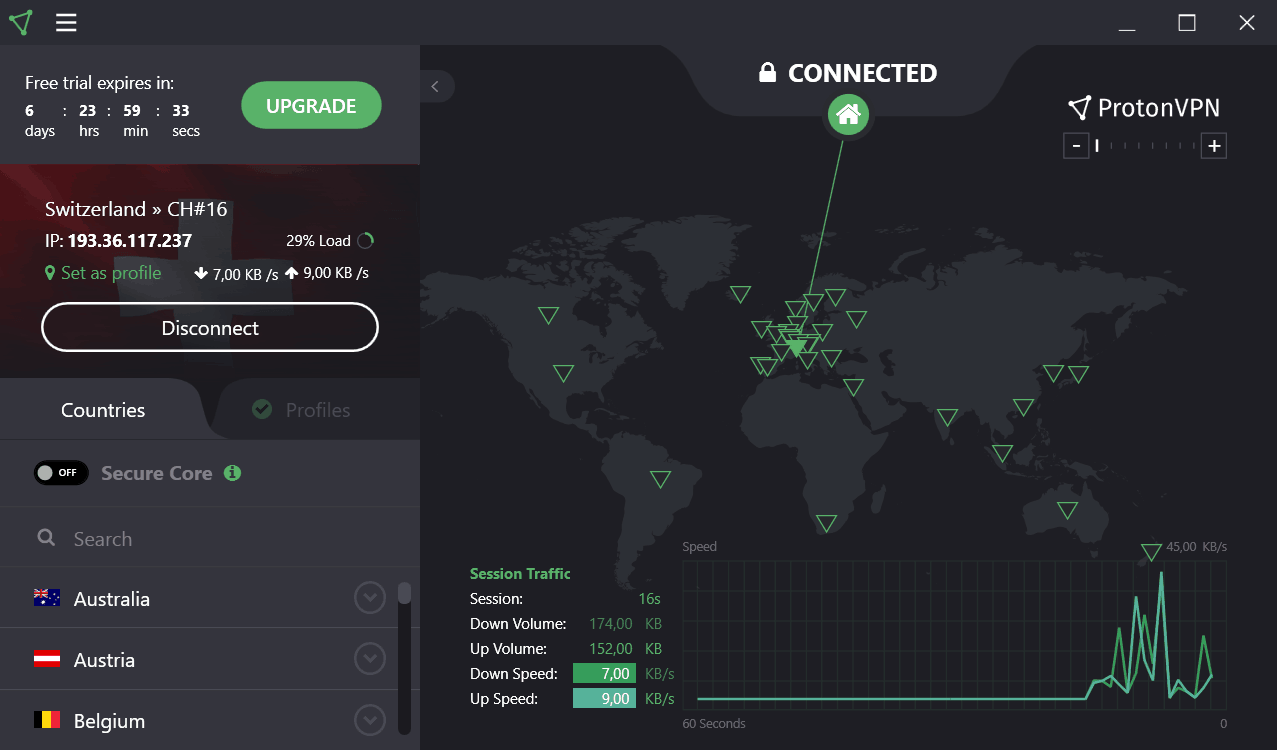The image size is (1277, 750).
Task: Click the Belgium flag icon
Action: pyautogui.click(x=47, y=720)
